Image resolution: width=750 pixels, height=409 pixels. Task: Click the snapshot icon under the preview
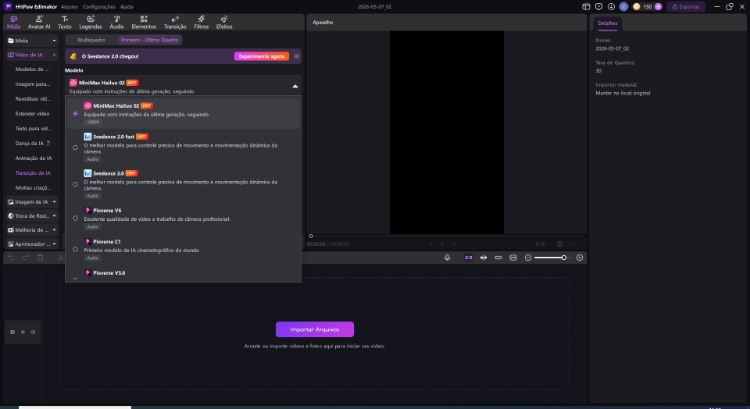point(560,244)
